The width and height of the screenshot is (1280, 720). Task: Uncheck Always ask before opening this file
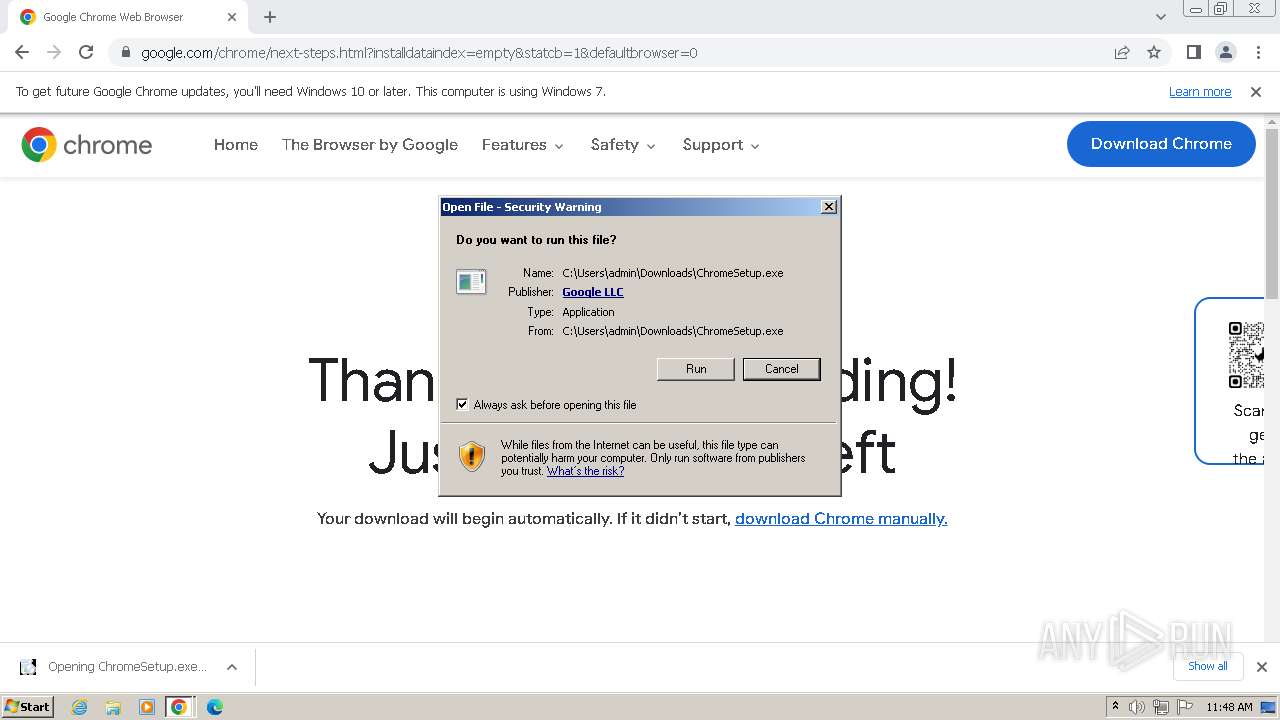462,405
